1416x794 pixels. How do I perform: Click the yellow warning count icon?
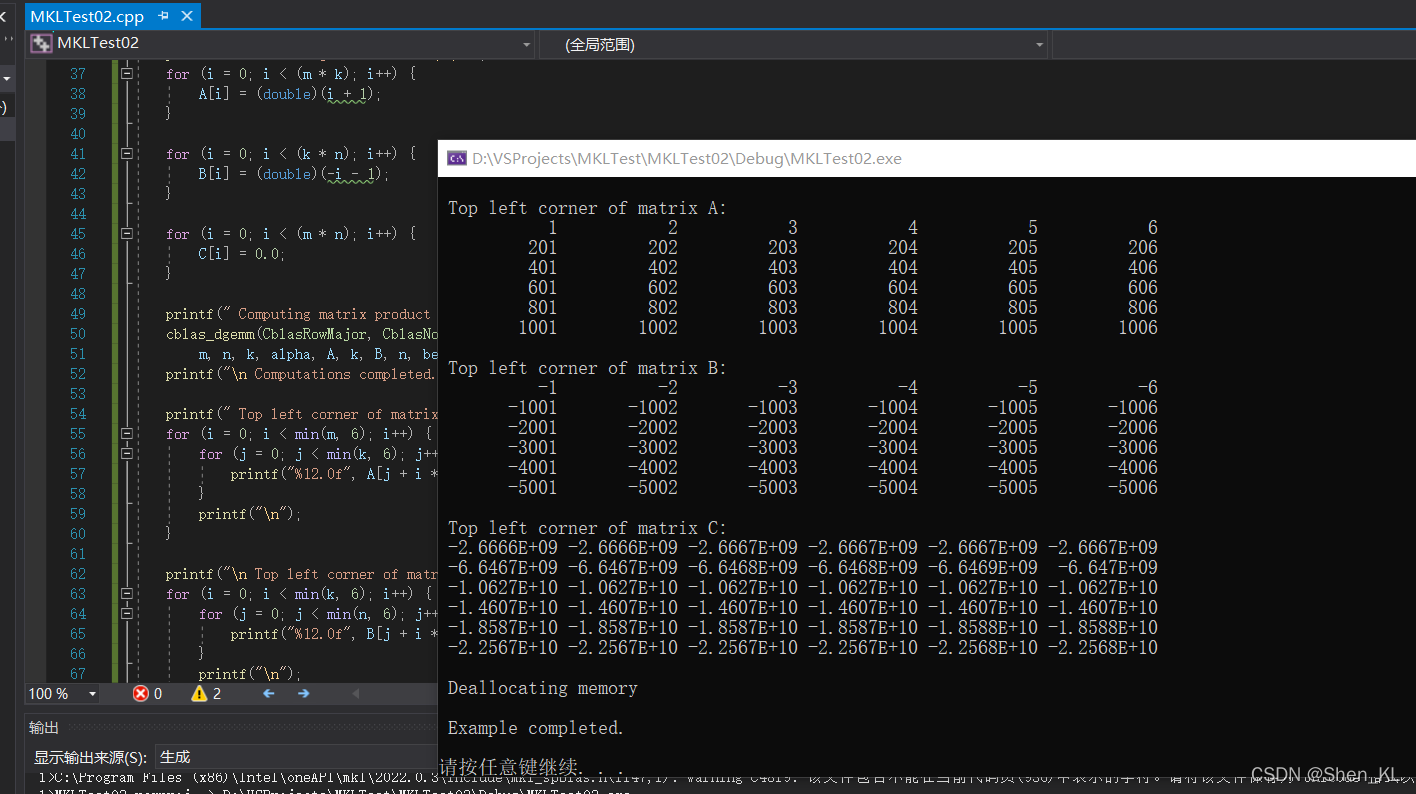(199, 694)
